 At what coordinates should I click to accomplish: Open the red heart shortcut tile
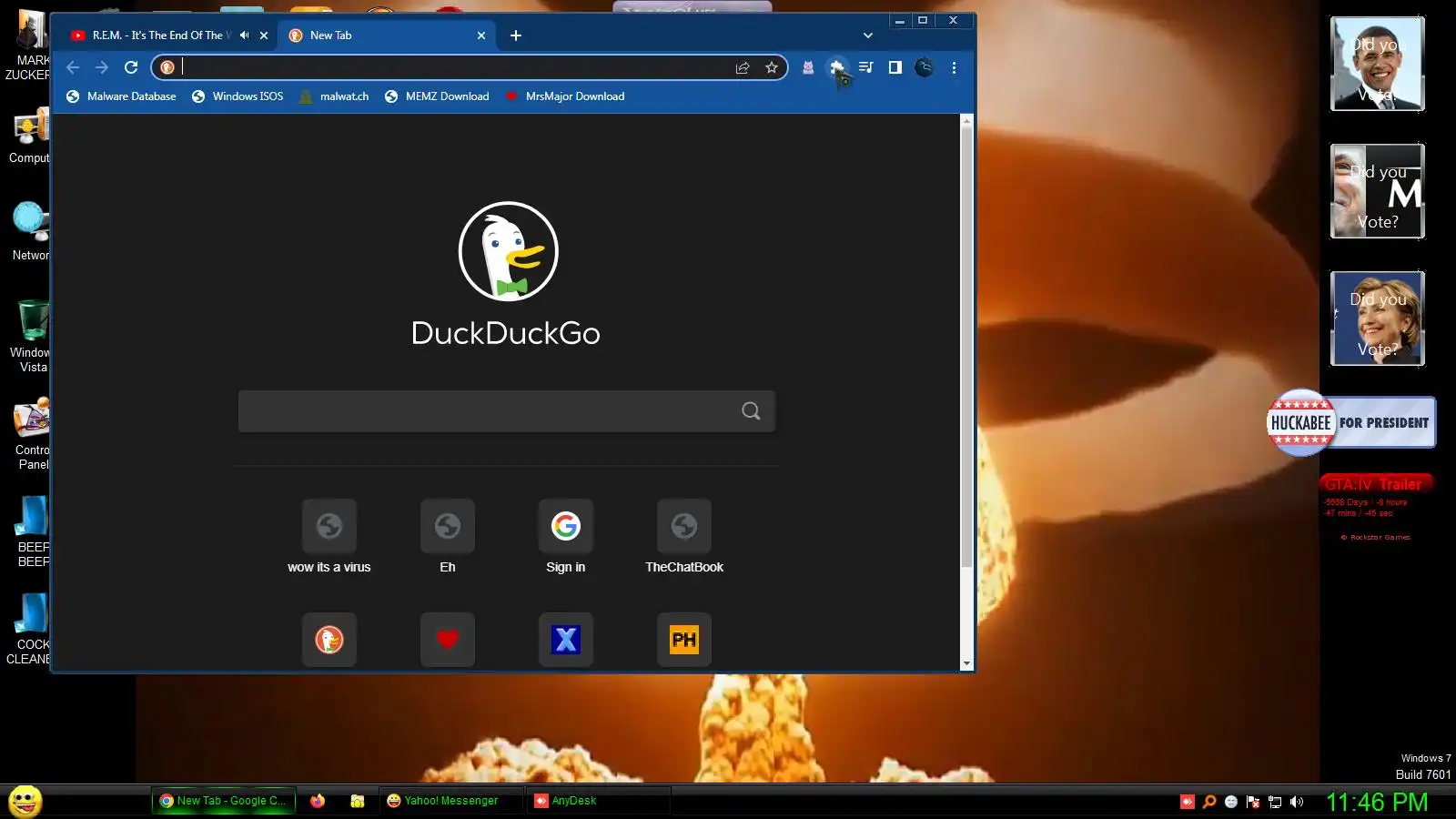pos(448,640)
